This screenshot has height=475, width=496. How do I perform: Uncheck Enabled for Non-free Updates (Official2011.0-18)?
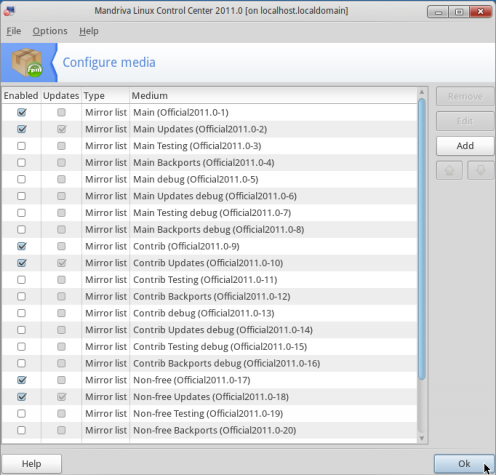click(22, 397)
